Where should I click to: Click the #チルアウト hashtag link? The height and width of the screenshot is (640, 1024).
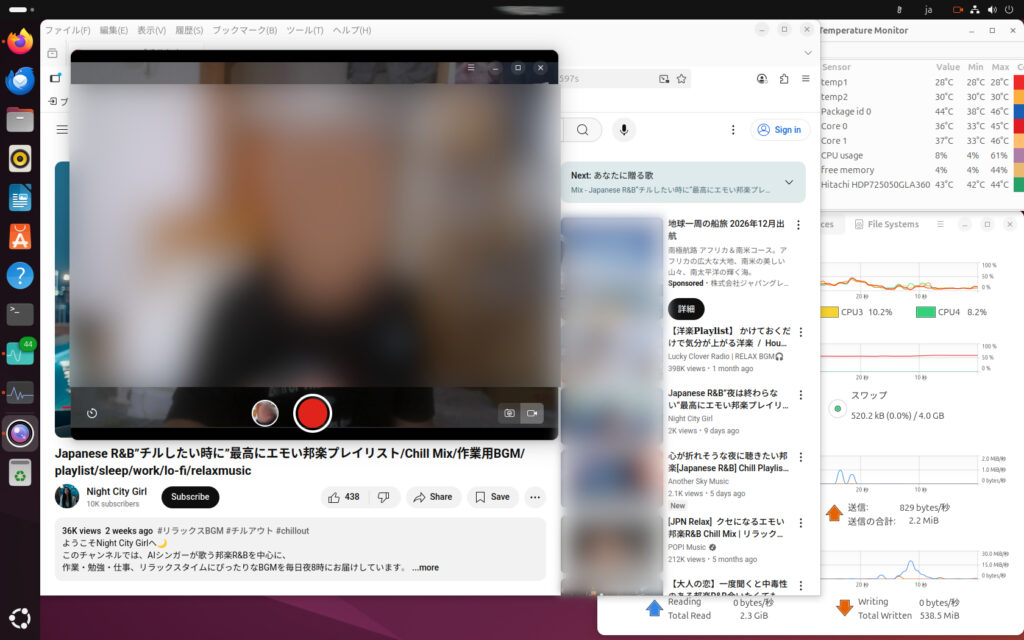click(250, 531)
